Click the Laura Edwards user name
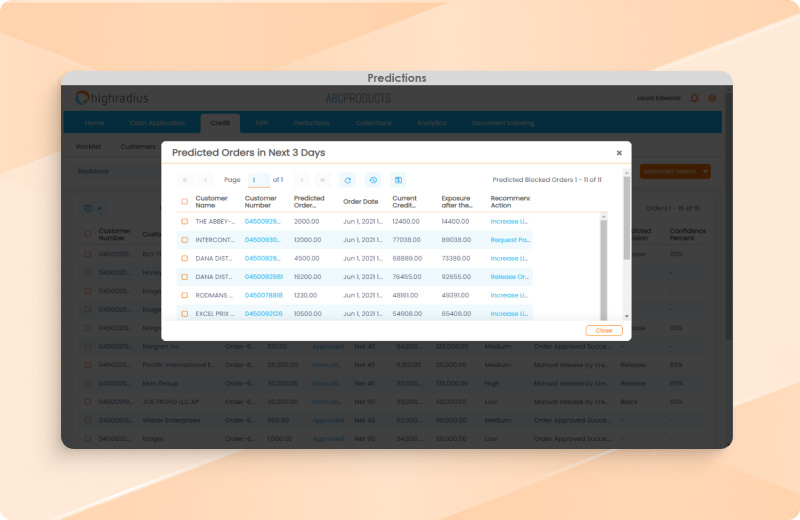800x520 pixels. tap(659, 98)
